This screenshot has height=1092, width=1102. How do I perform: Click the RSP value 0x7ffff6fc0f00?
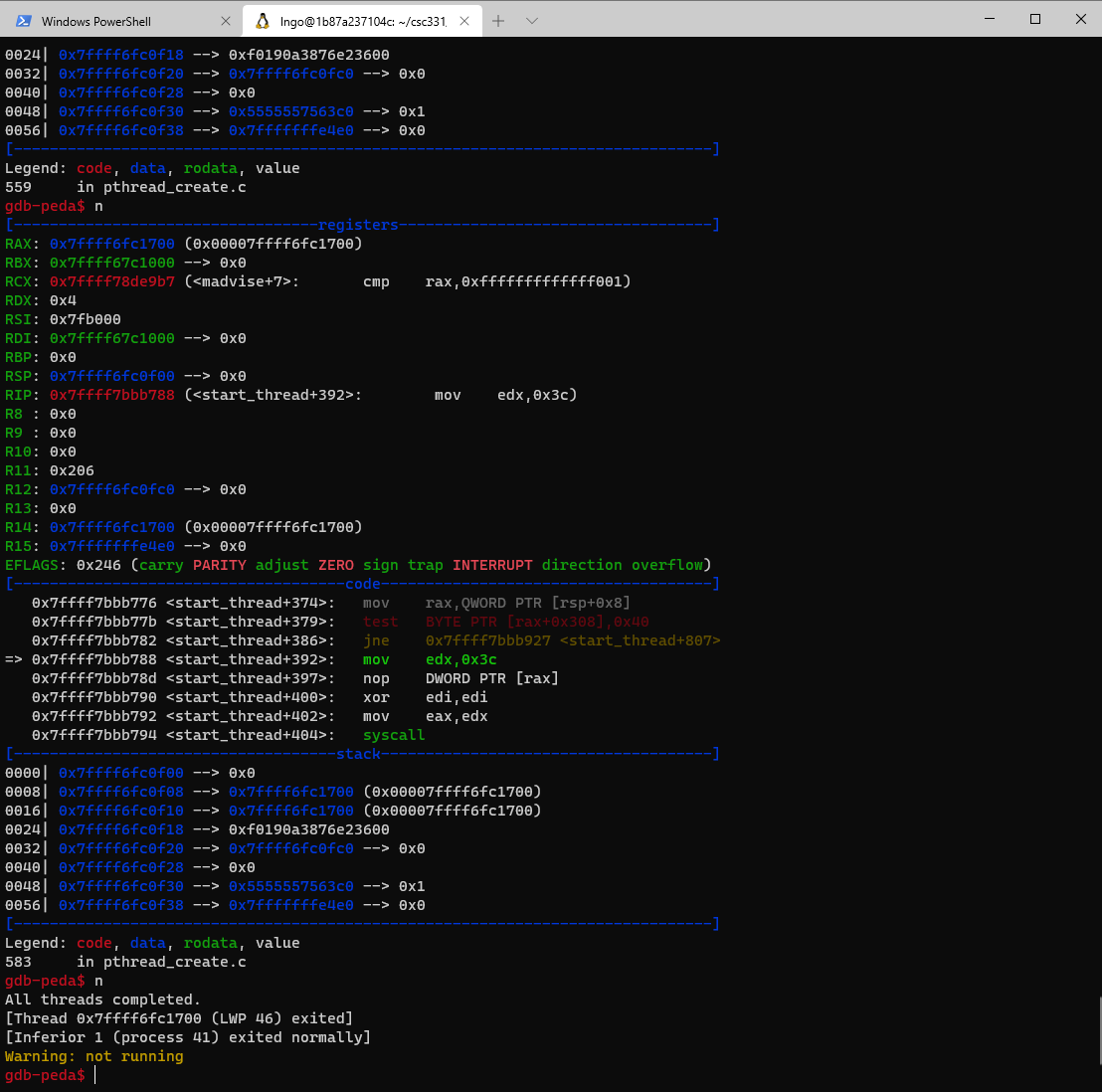[111, 376]
